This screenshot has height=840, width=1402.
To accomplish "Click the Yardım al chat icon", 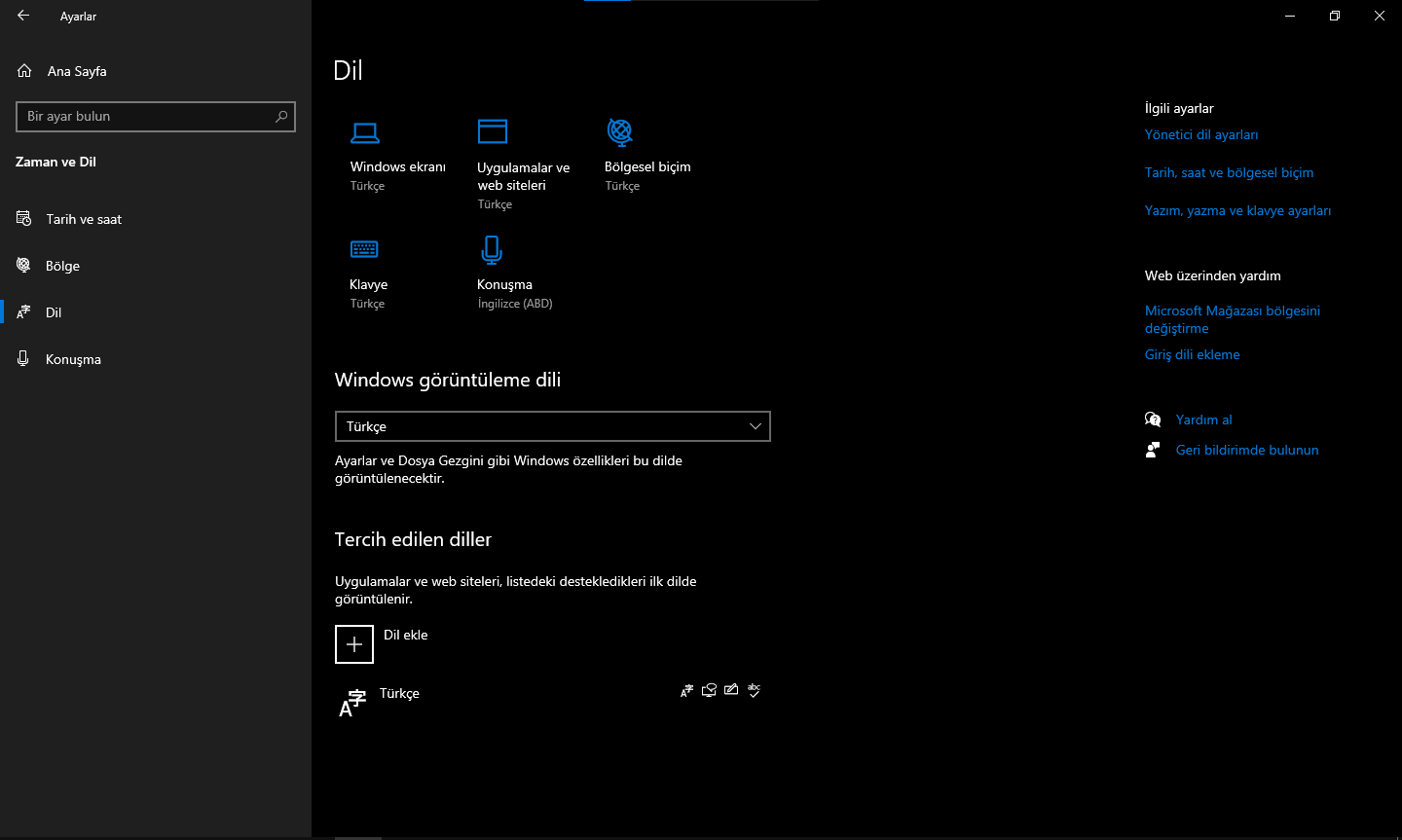I will 1153,420.
